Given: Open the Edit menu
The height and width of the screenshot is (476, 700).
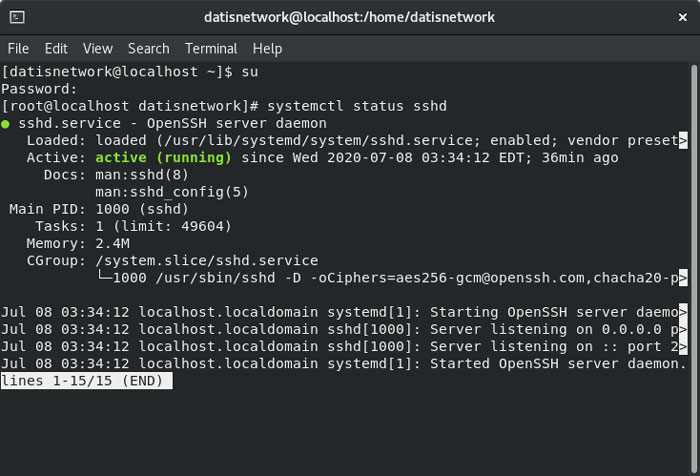Looking at the screenshot, I should [x=56, y=48].
